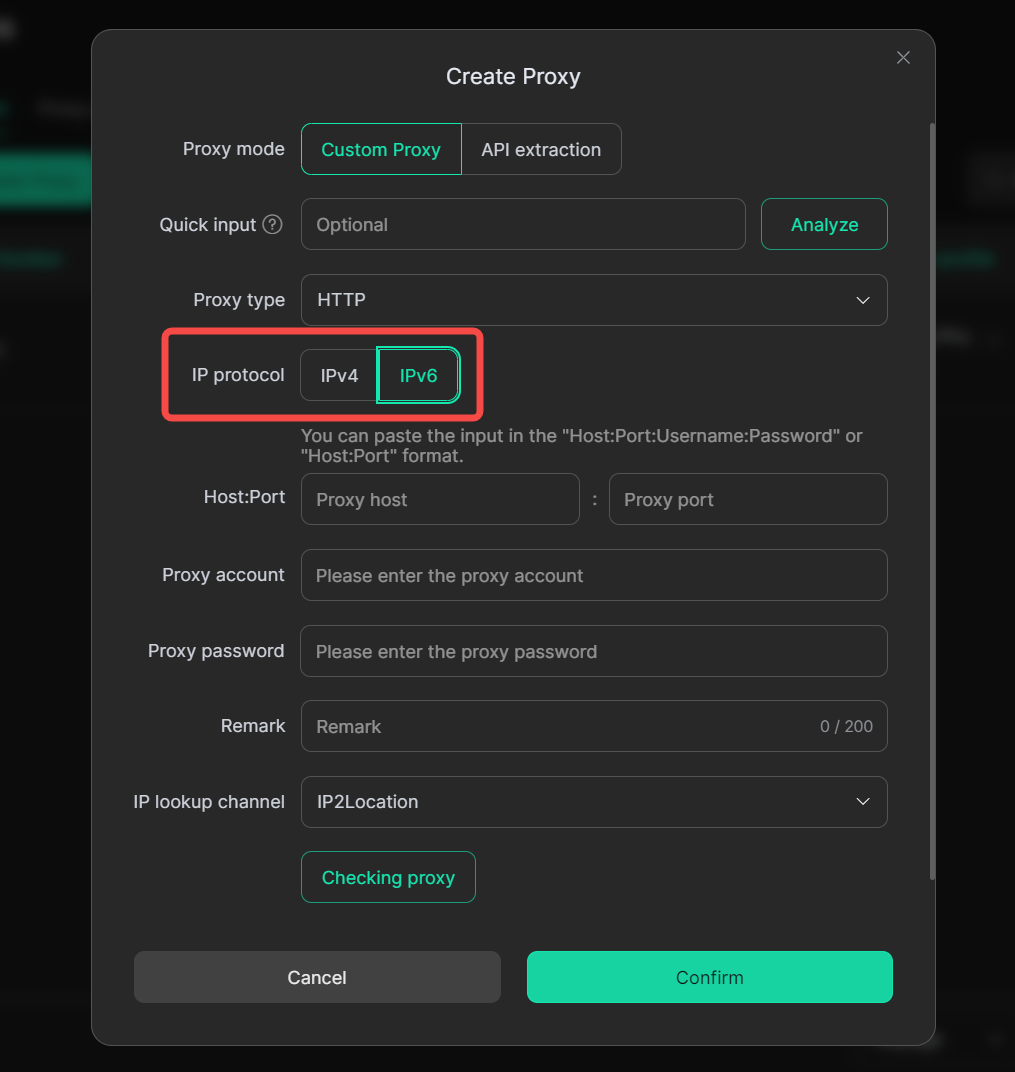Open the Quick input help question mark
This screenshot has height=1072, width=1015.
coord(272,224)
